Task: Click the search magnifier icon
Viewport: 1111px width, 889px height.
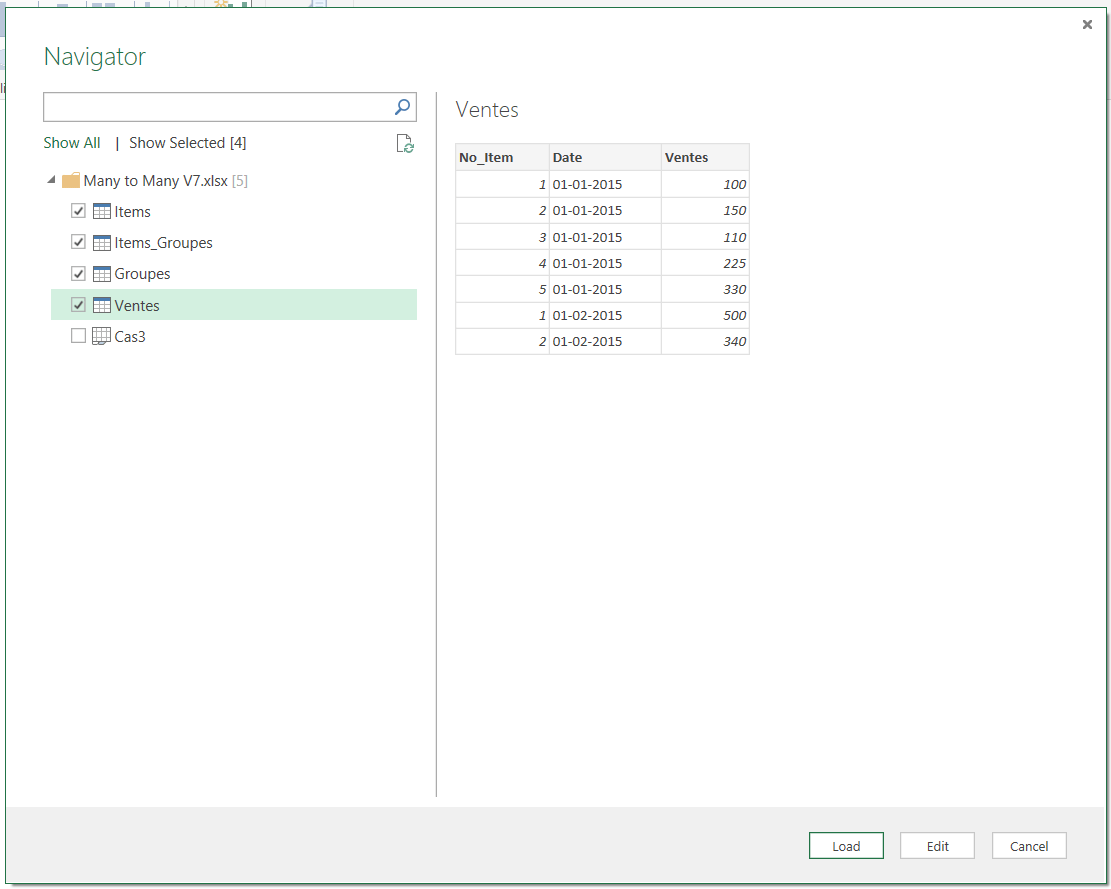Action: 402,107
